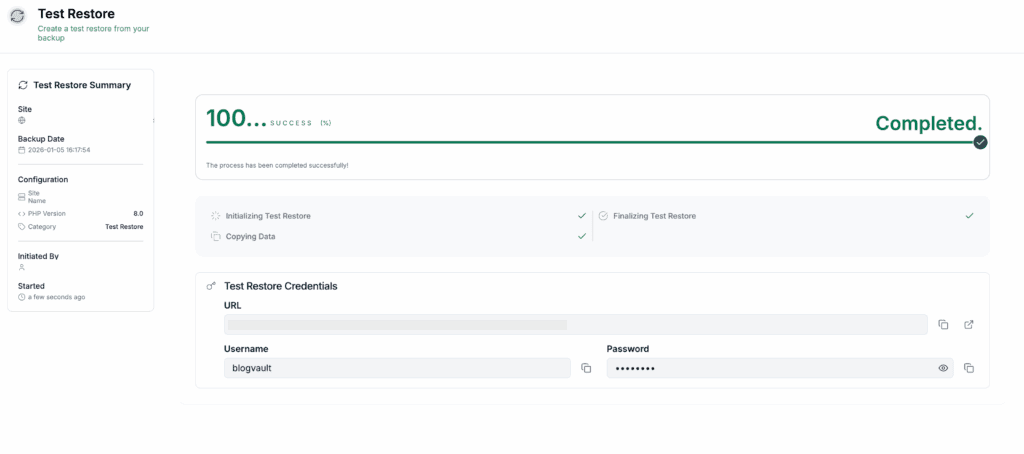Click the backup date 2026-01-05 16:17:54
Viewport: 1024px width, 454px height.
[x=59, y=150]
